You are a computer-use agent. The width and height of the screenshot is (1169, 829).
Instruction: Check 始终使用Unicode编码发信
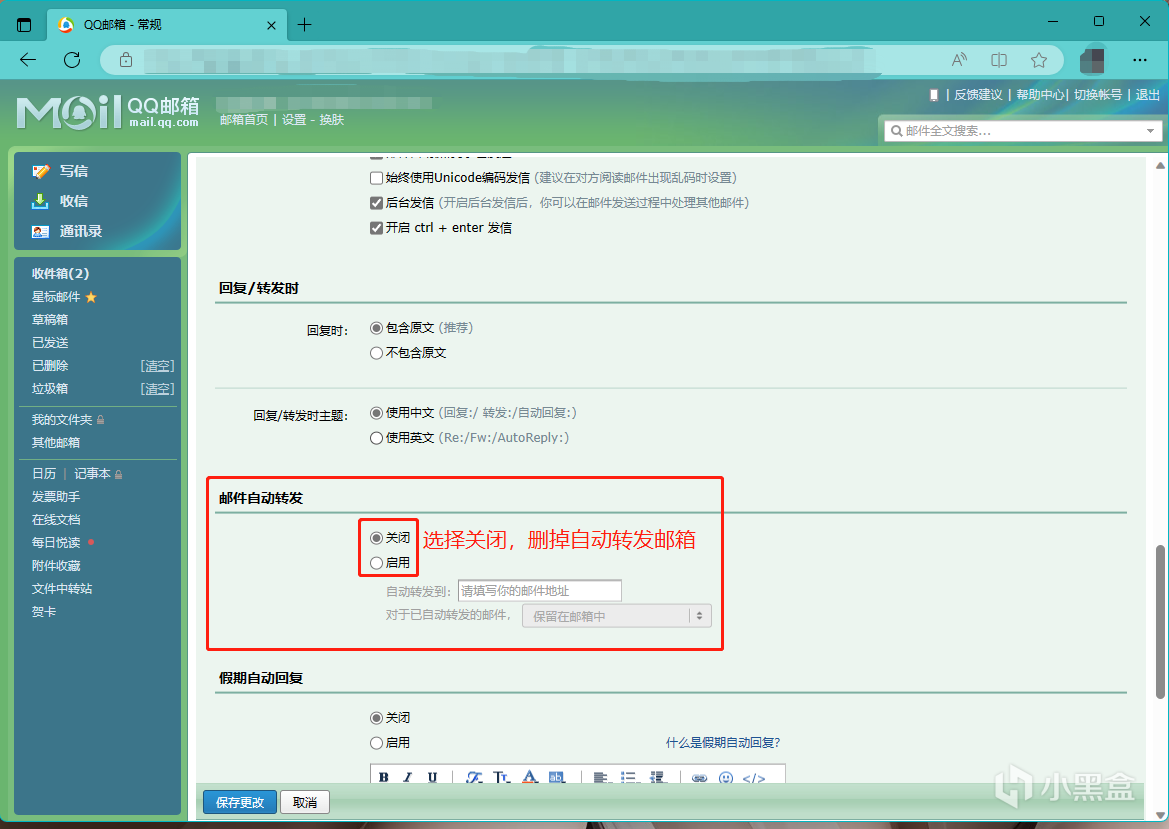point(376,178)
